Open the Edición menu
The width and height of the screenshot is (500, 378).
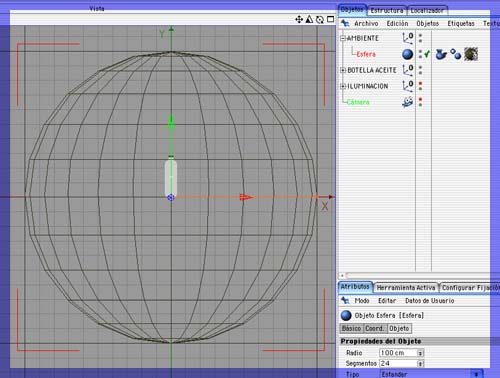click(x=397, y=24)
